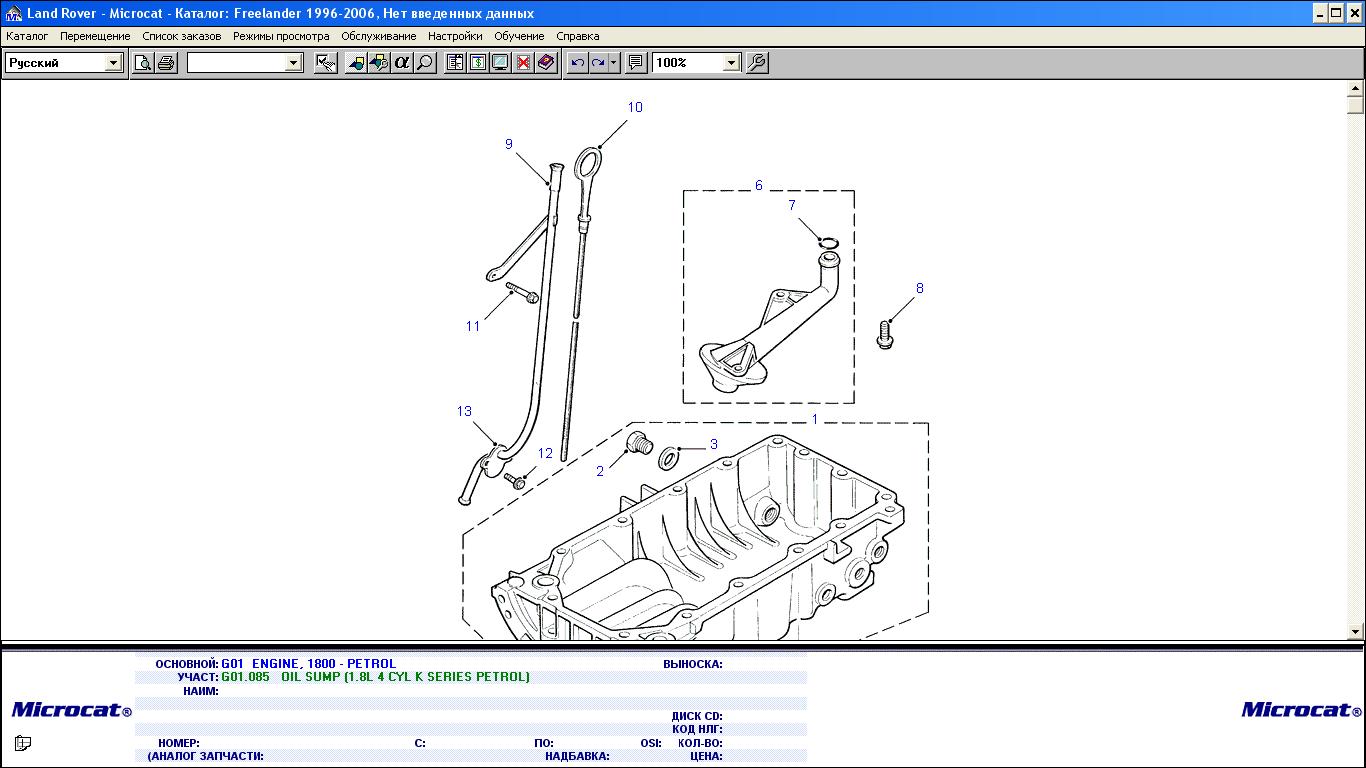Select callout 11 bolt label
1366x768 pixels.
473,326
